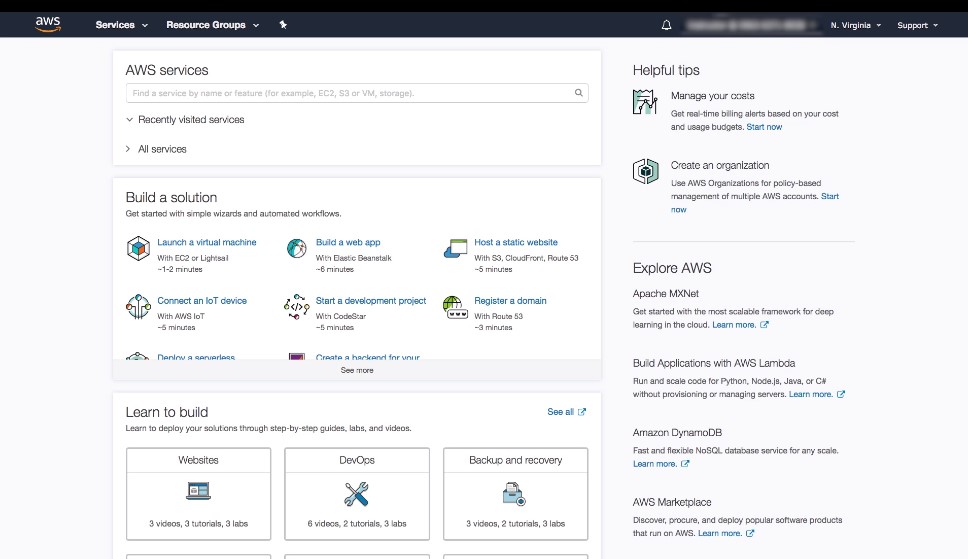Viewport: 968px width, 559px height.
Task: Open Build a web app link
Action: (348, 242)
